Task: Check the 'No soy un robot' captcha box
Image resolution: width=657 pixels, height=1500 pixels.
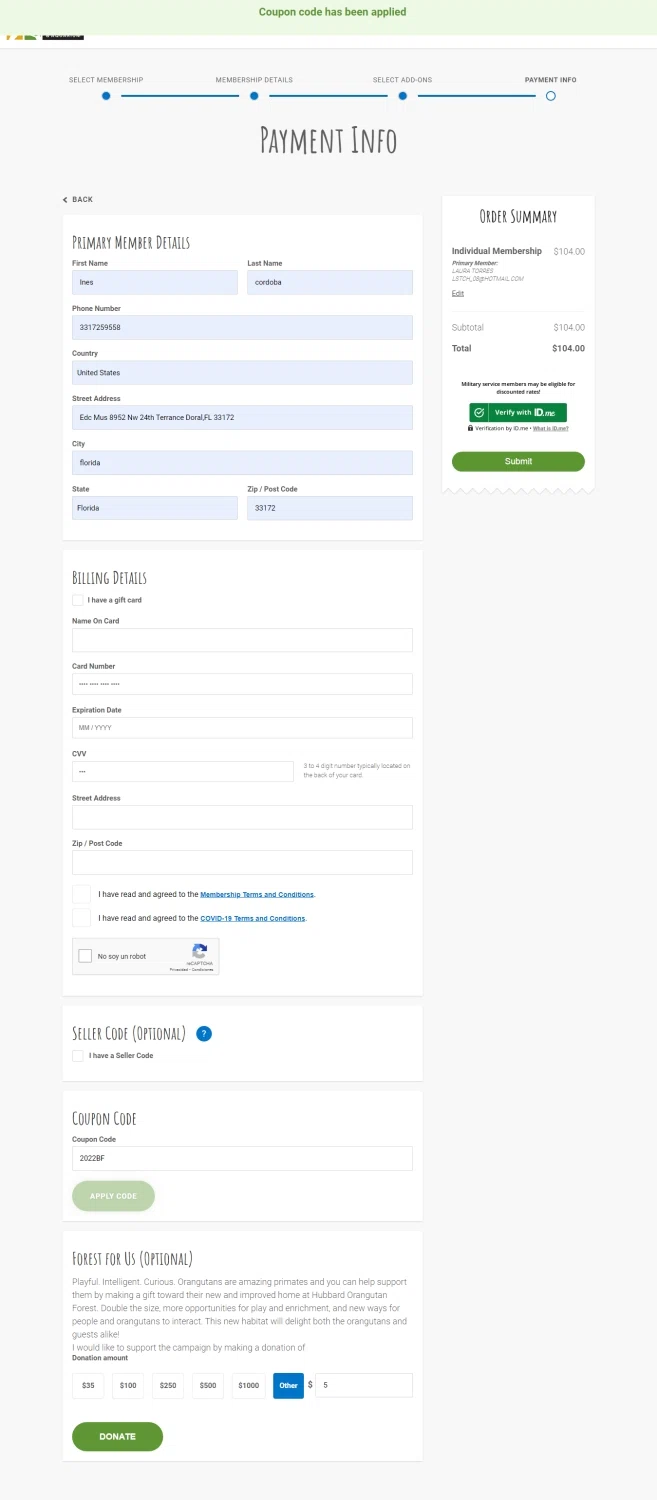Action: click(x=86, y=956)
